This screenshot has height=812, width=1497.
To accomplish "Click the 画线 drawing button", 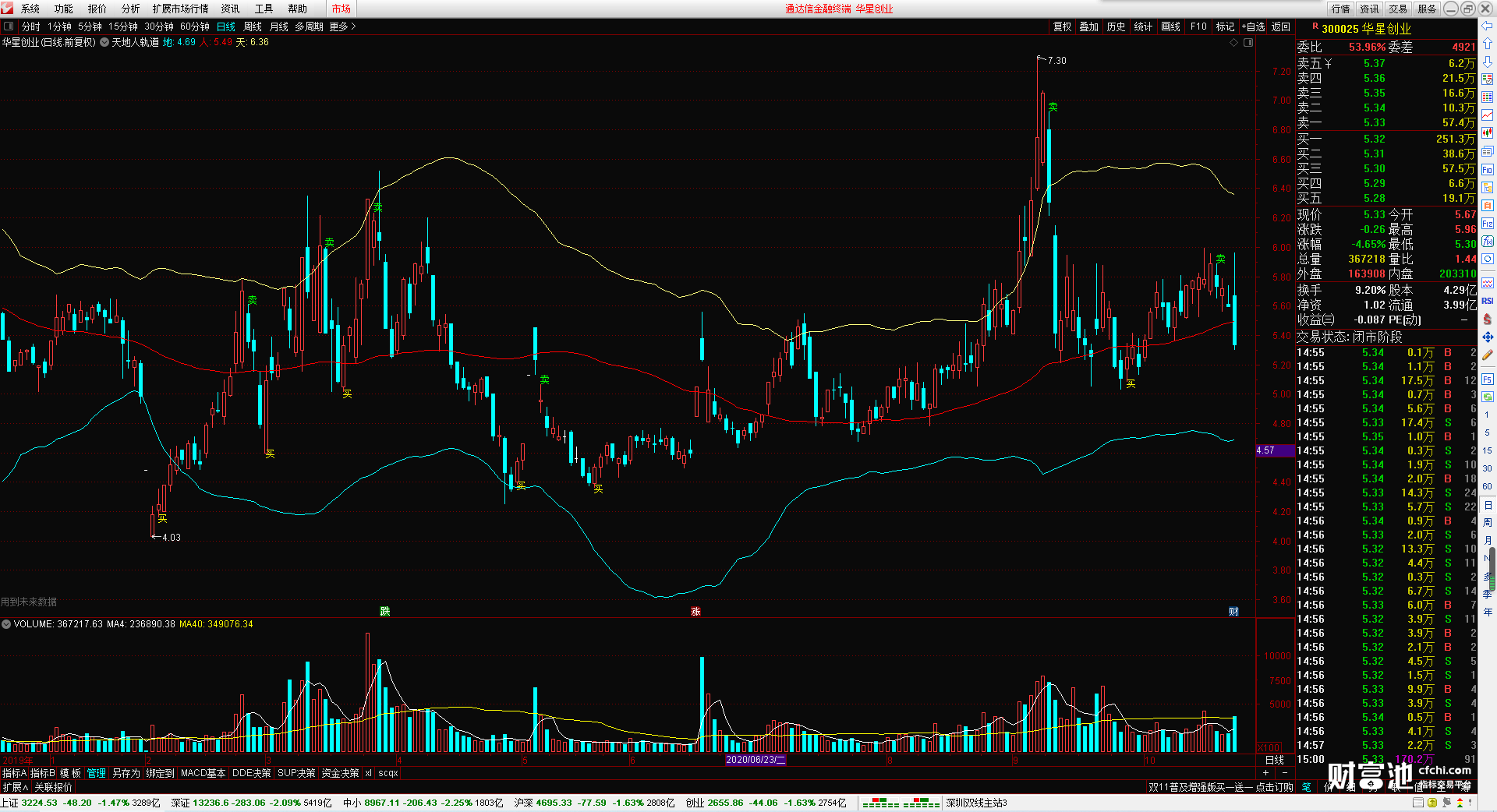I will pos(1171,26).
